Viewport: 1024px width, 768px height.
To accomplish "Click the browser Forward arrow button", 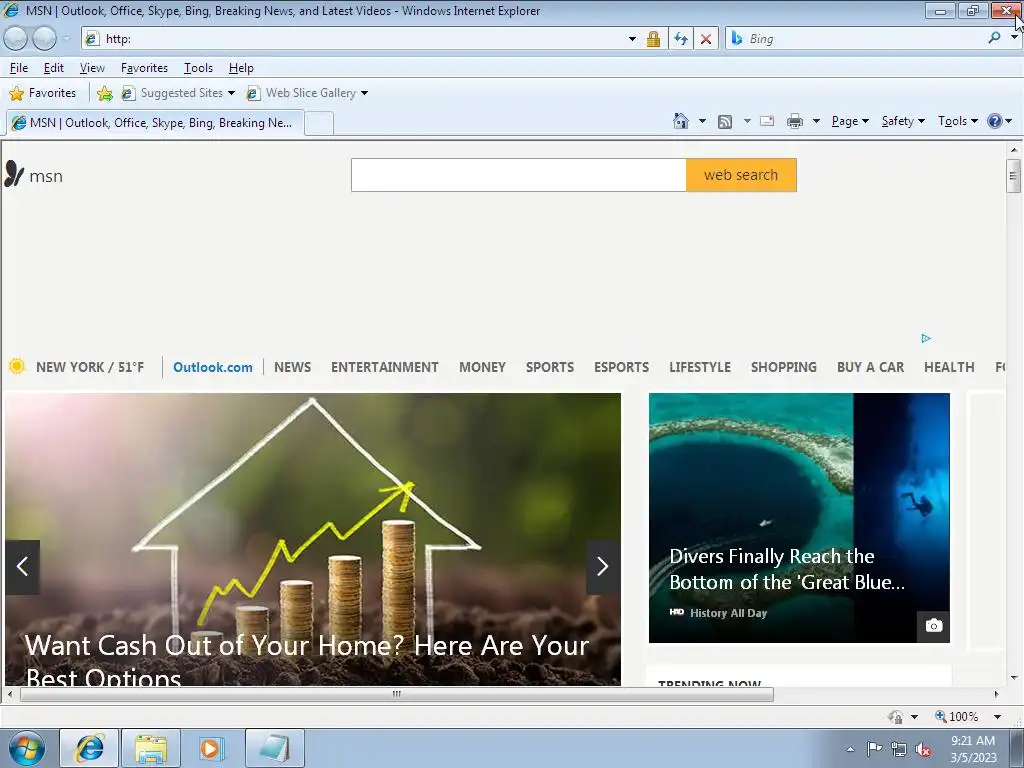I will (x=44, y=39).
